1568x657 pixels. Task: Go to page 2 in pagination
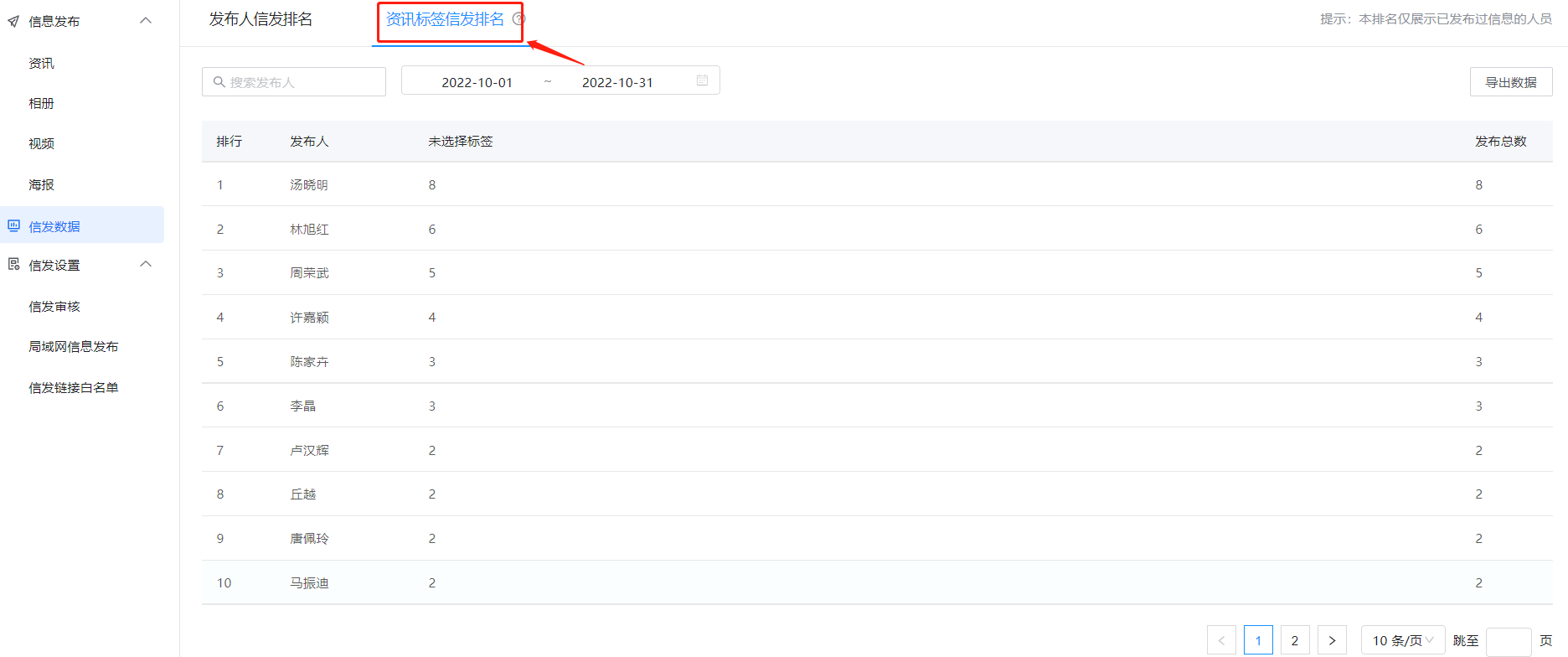[1295, 640]
